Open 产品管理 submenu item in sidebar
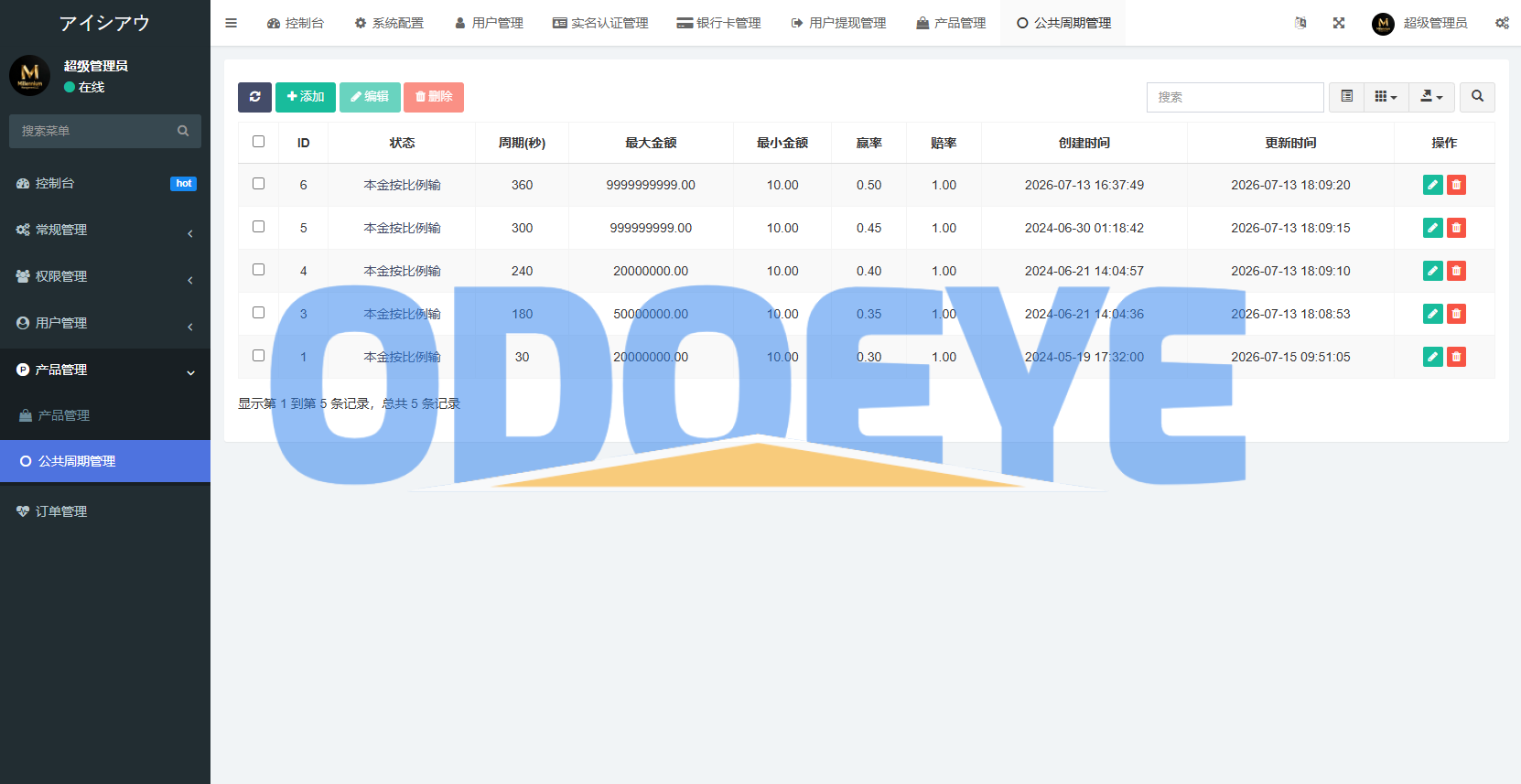The image size is (1521, 784). (x=105, y=416)
